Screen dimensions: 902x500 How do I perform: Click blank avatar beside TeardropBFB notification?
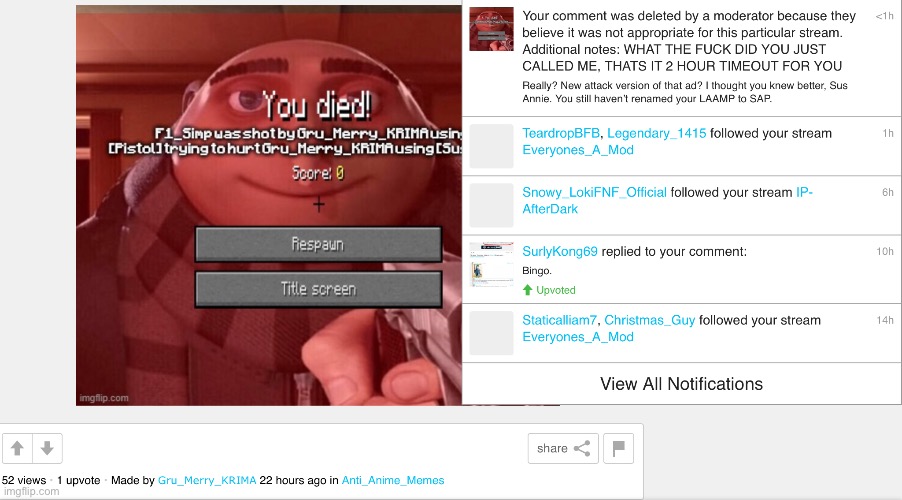(491, 146)
